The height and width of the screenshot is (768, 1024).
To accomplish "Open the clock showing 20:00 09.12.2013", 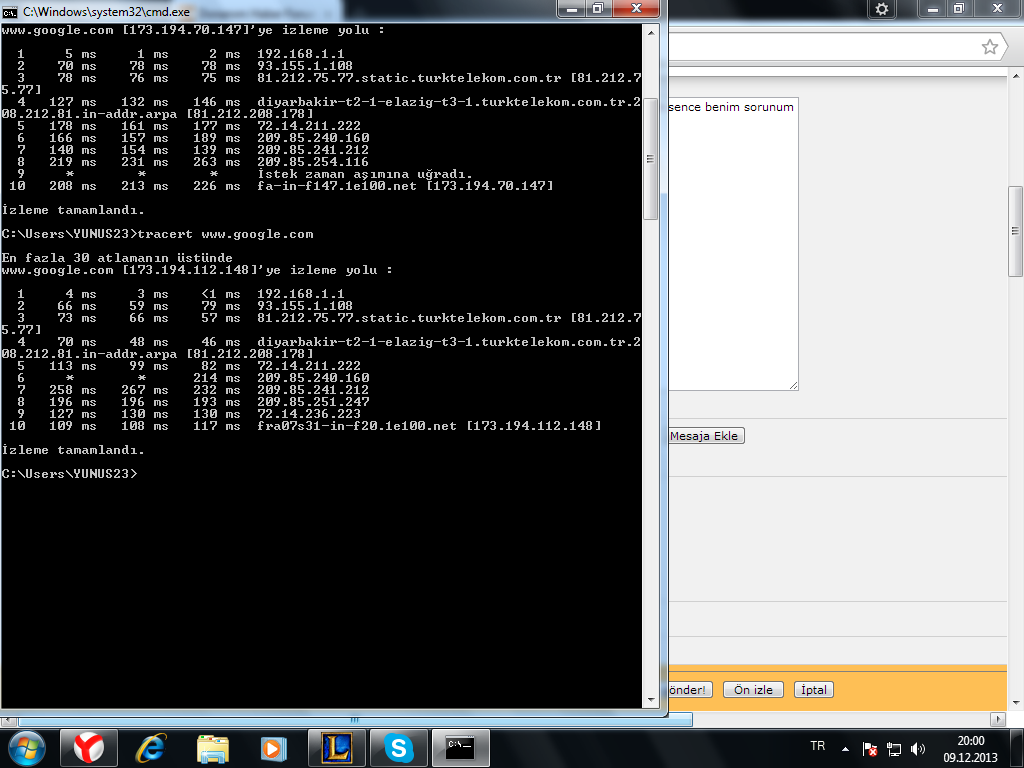I will pyautogui.click(x=970, y=749).
